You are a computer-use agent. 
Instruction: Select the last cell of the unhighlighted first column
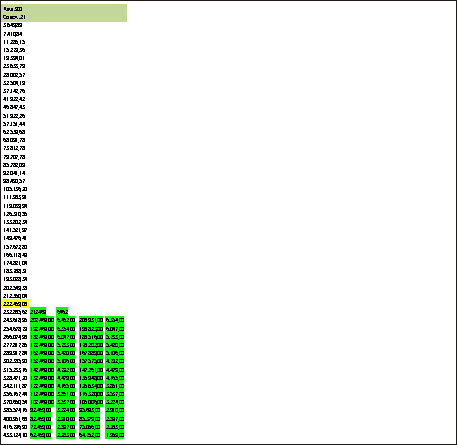click(15, 435)
